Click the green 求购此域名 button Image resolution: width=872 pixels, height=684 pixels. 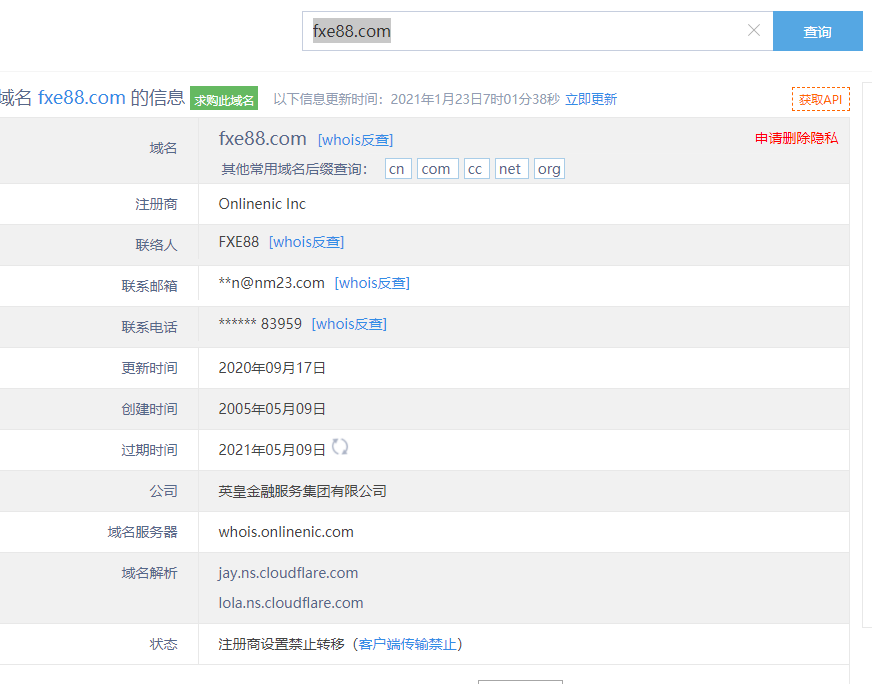tap(224, 99)
